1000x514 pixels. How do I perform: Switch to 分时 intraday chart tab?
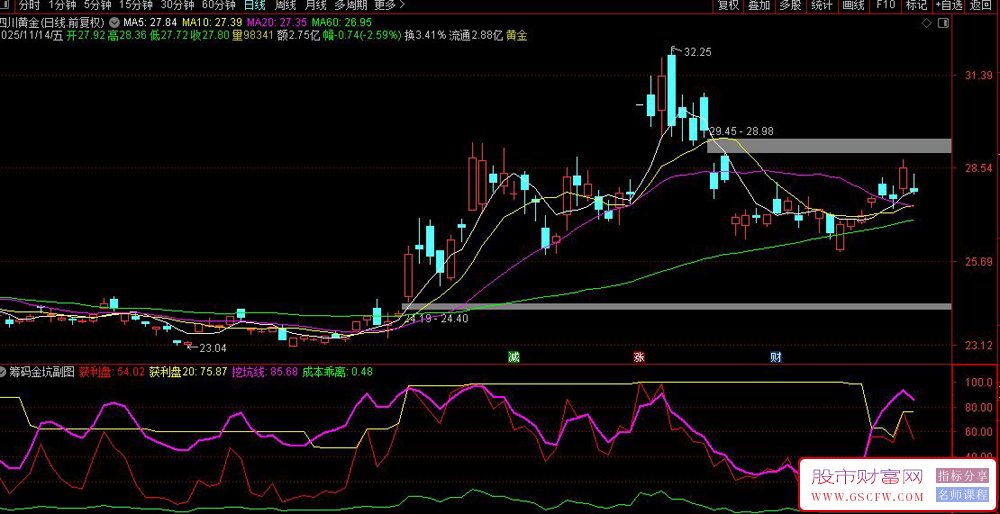[29, 6]
